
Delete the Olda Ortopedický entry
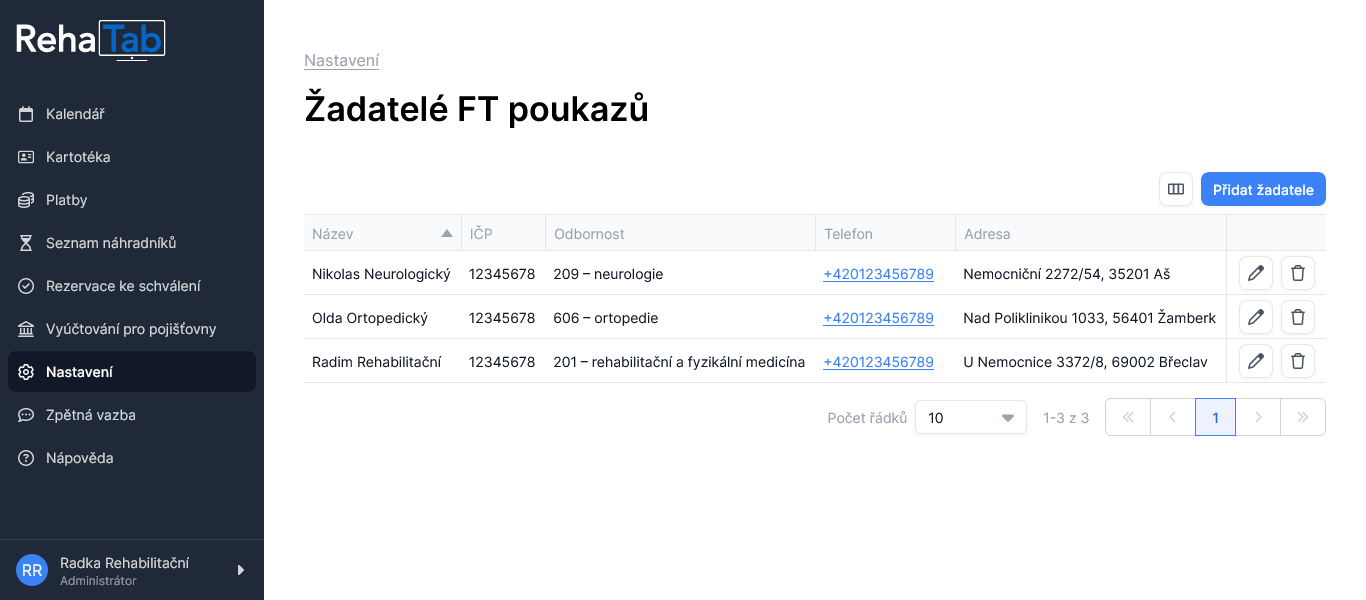(1297, 317)
